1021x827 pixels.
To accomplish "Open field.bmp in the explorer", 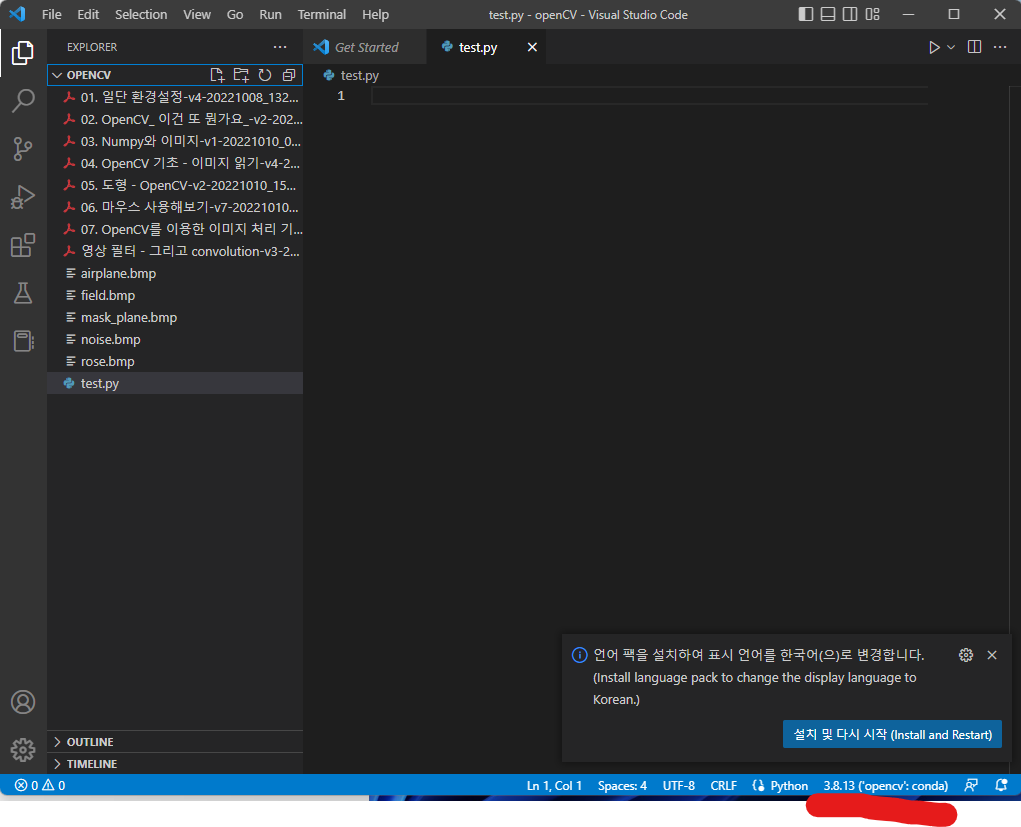I will [175, 295].
